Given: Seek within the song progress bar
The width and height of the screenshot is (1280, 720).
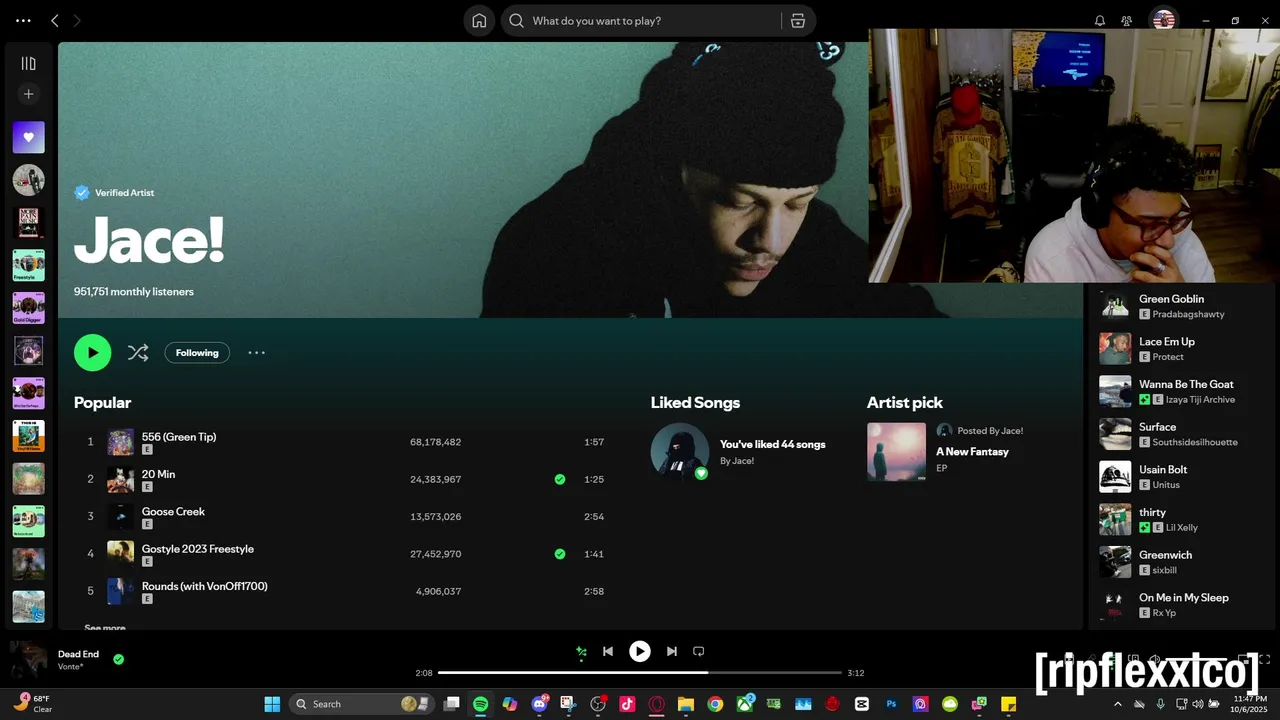Looking at the screenshot, I should click(640, 673).
